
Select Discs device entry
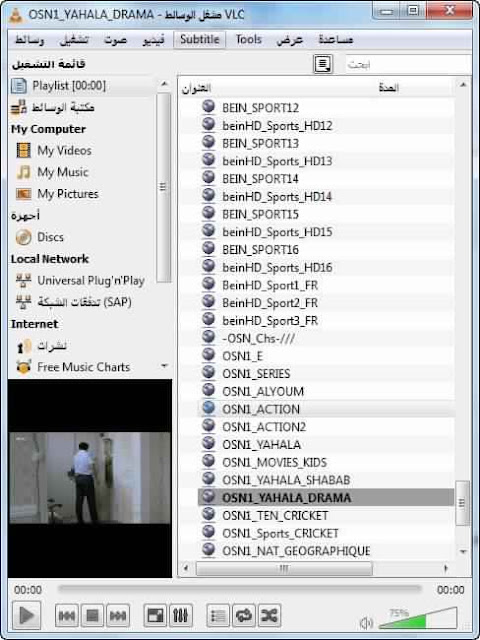tap(50, 237)
